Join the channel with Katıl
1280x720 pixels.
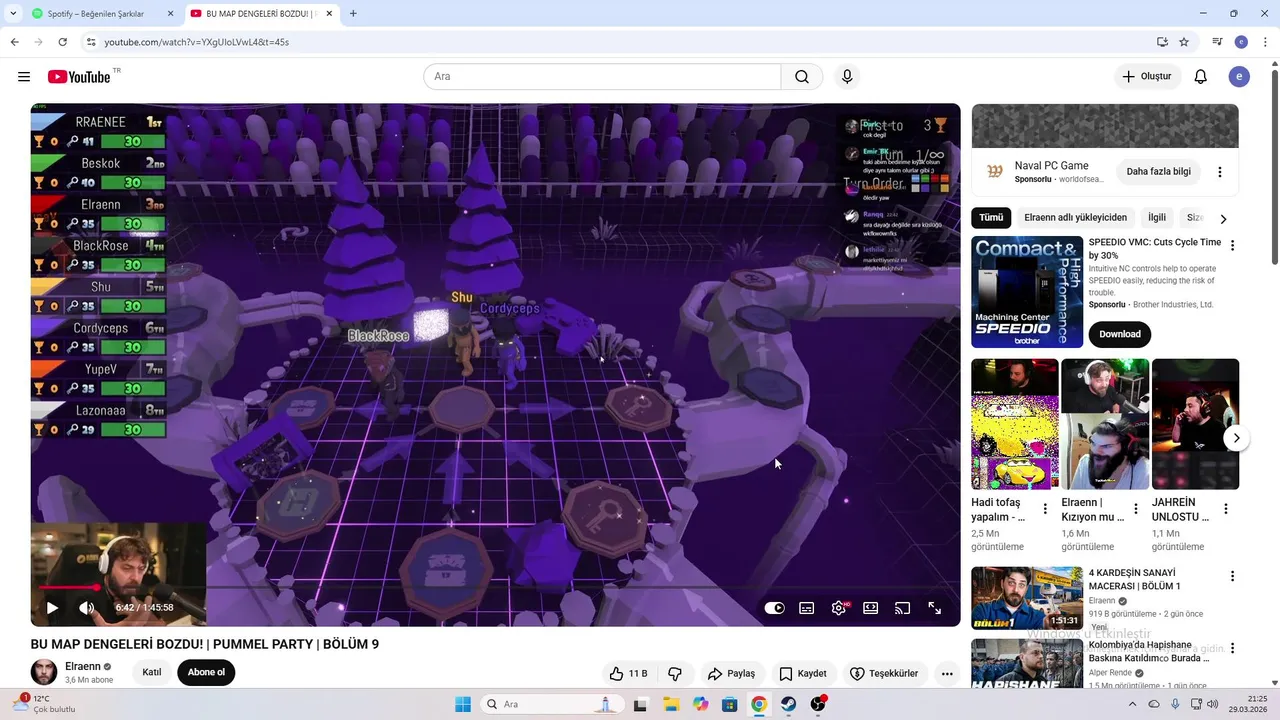152,672
